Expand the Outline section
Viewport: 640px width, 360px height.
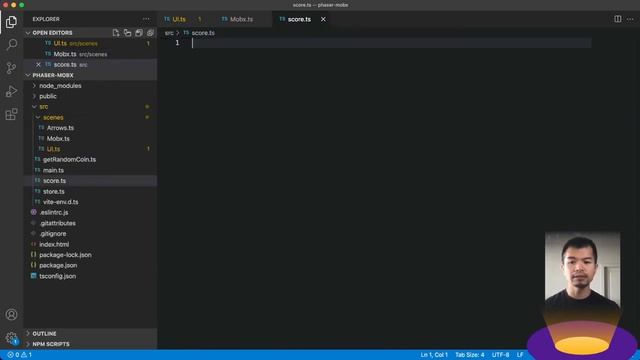click(90, 333)
